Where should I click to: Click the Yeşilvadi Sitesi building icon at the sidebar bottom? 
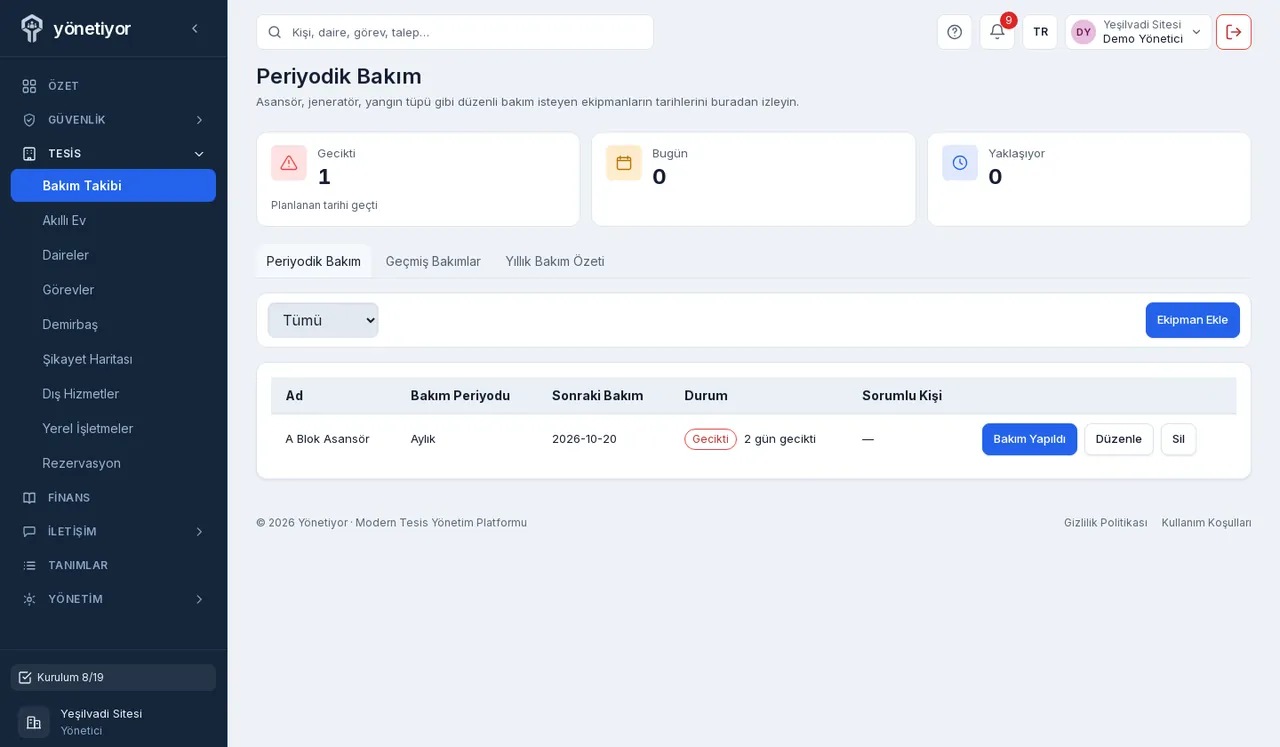point(34,722)
